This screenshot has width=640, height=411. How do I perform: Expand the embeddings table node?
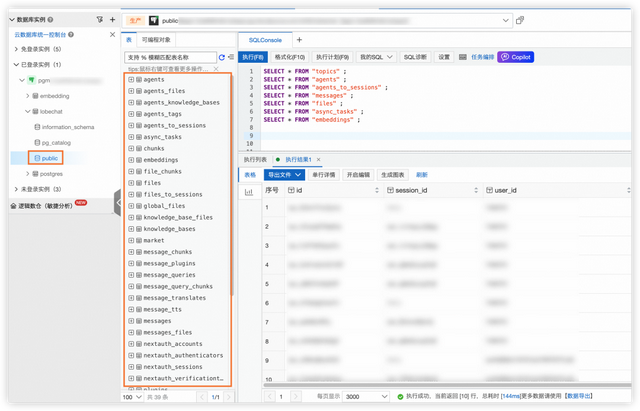(131, 160)
